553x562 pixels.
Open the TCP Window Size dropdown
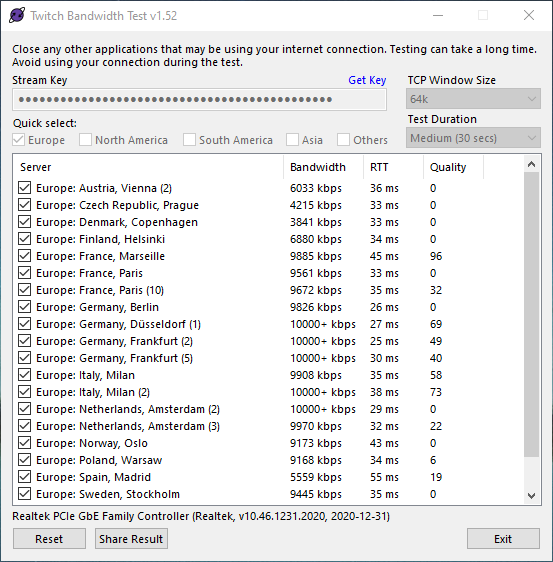pos(473,99)
